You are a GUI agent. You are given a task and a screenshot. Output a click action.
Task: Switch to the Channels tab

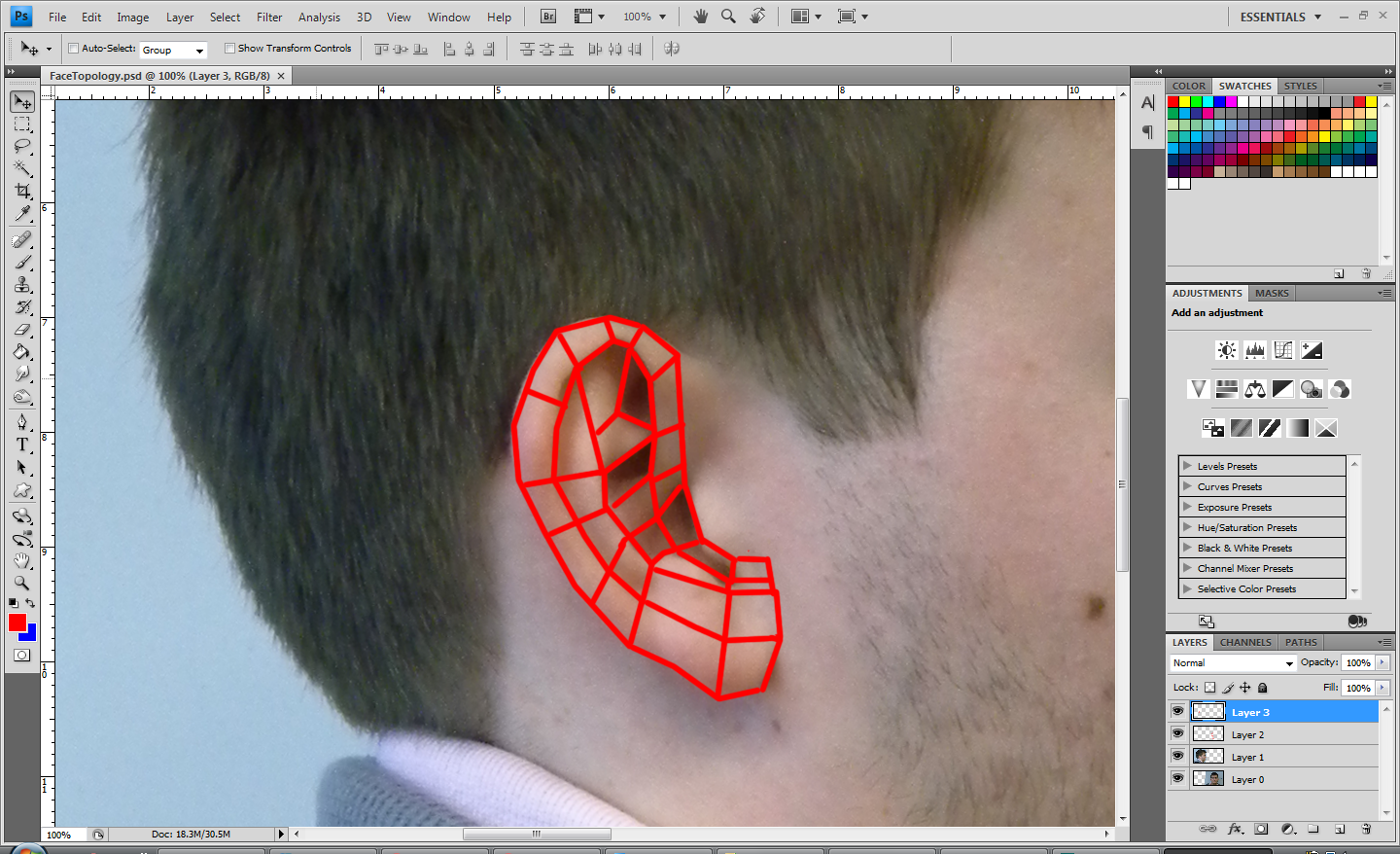click(1244, 642)
